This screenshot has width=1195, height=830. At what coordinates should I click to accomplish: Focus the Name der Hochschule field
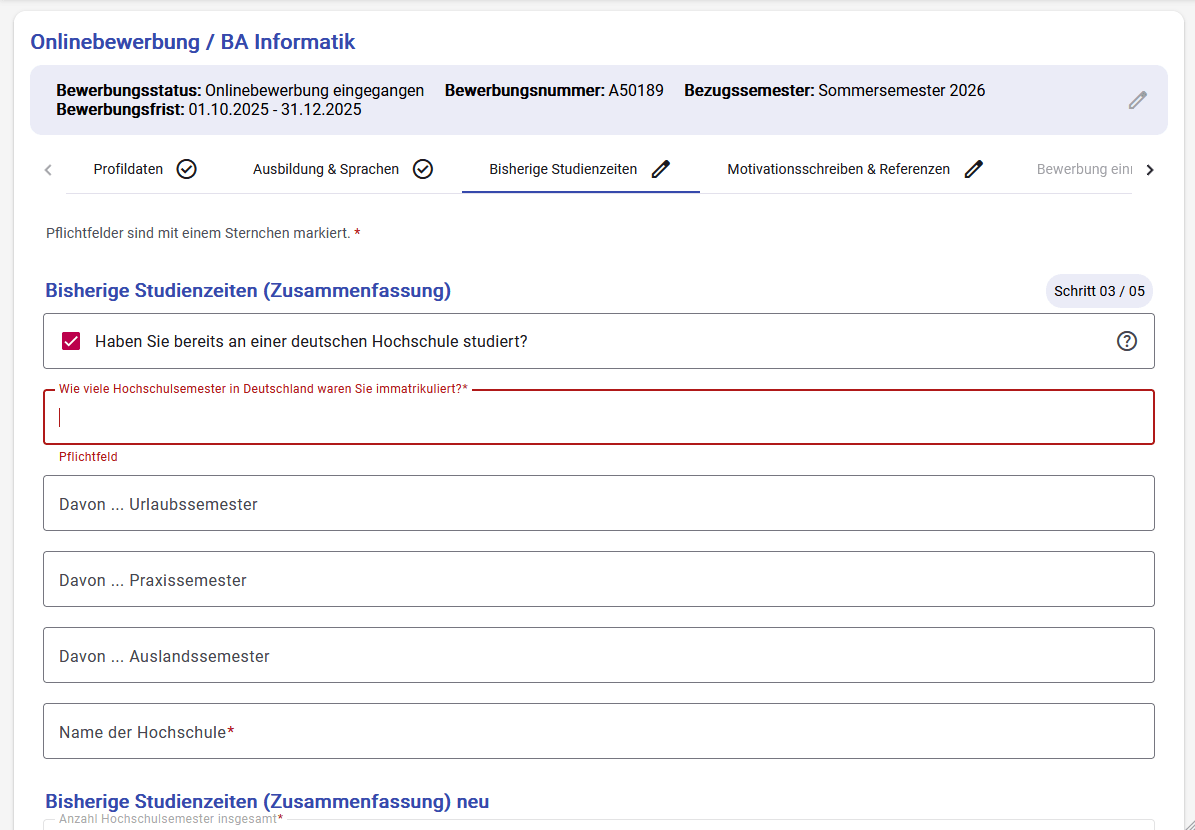tap(598, 730)
